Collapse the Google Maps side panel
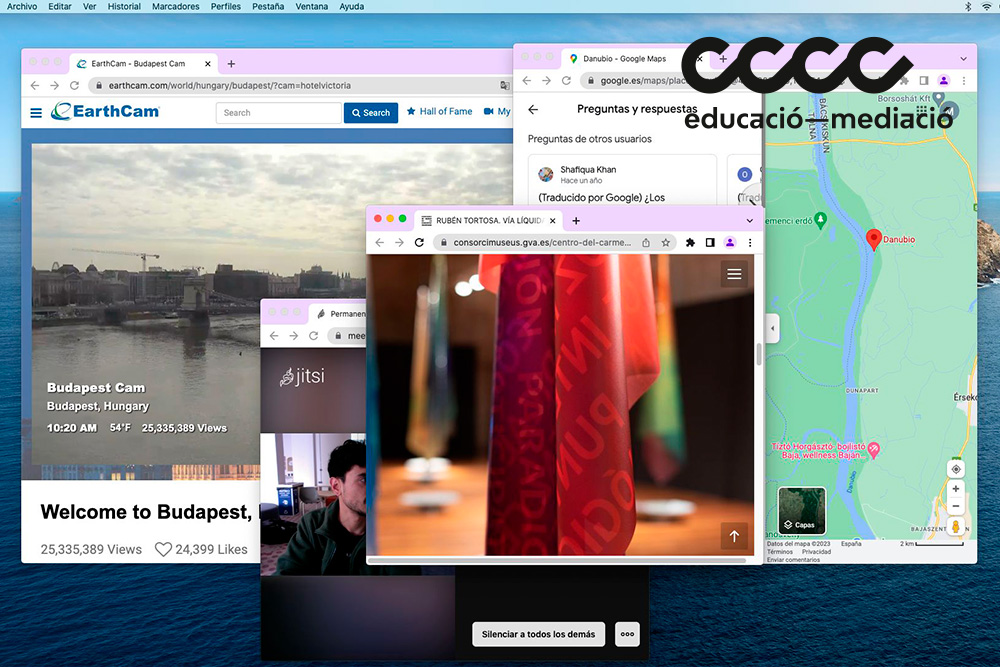The image size is (1000, 667). point(772,328)
